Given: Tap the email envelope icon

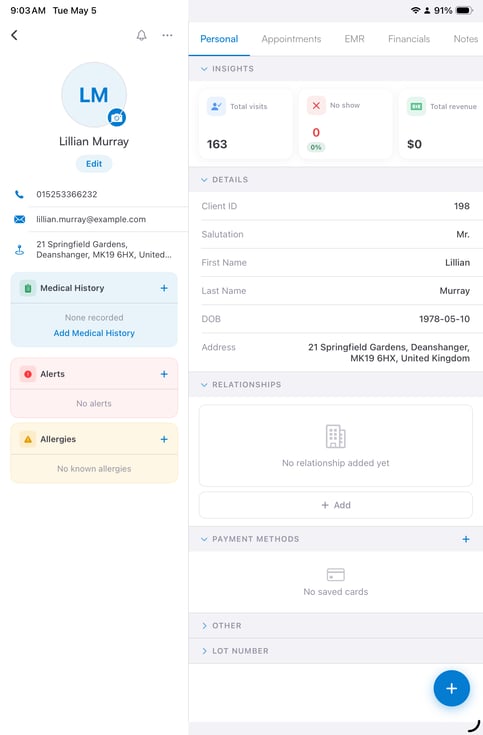Looking at the screenshot, I should pyautogui.click(x=19, y=219).
